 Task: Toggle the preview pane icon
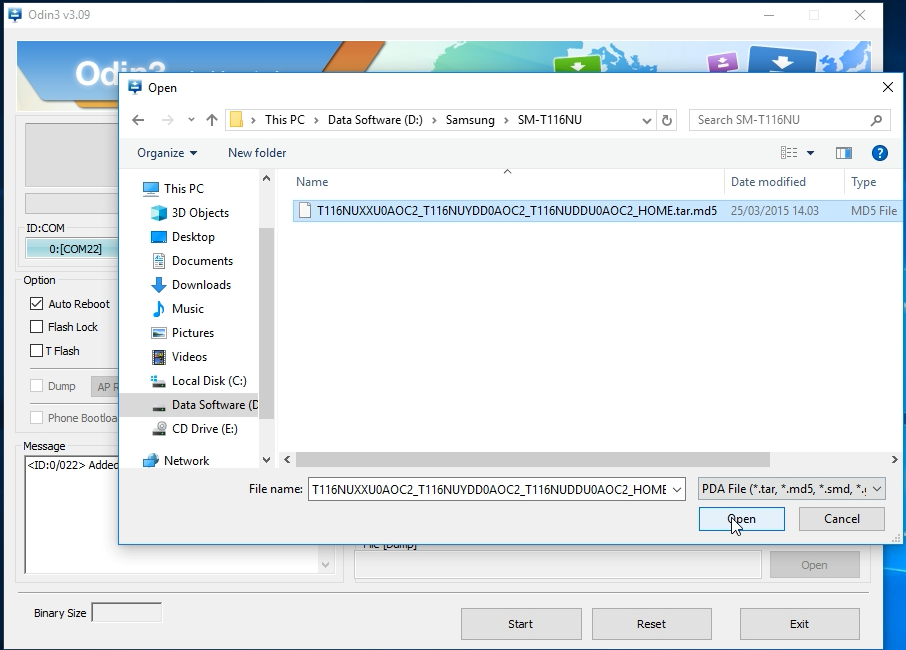point(844,153)
